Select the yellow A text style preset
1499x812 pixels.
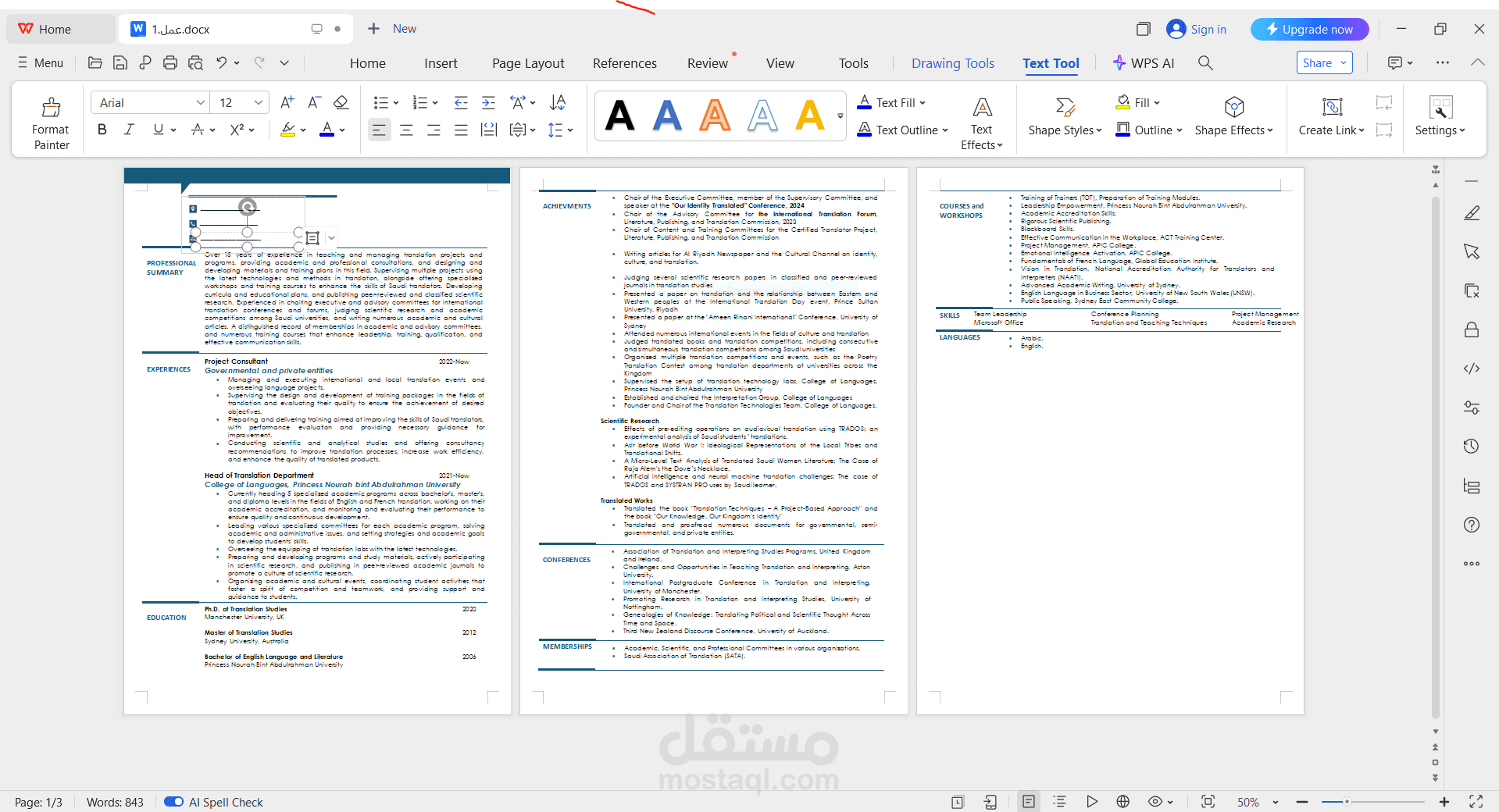pyautogui.click(x=810, y=116)
